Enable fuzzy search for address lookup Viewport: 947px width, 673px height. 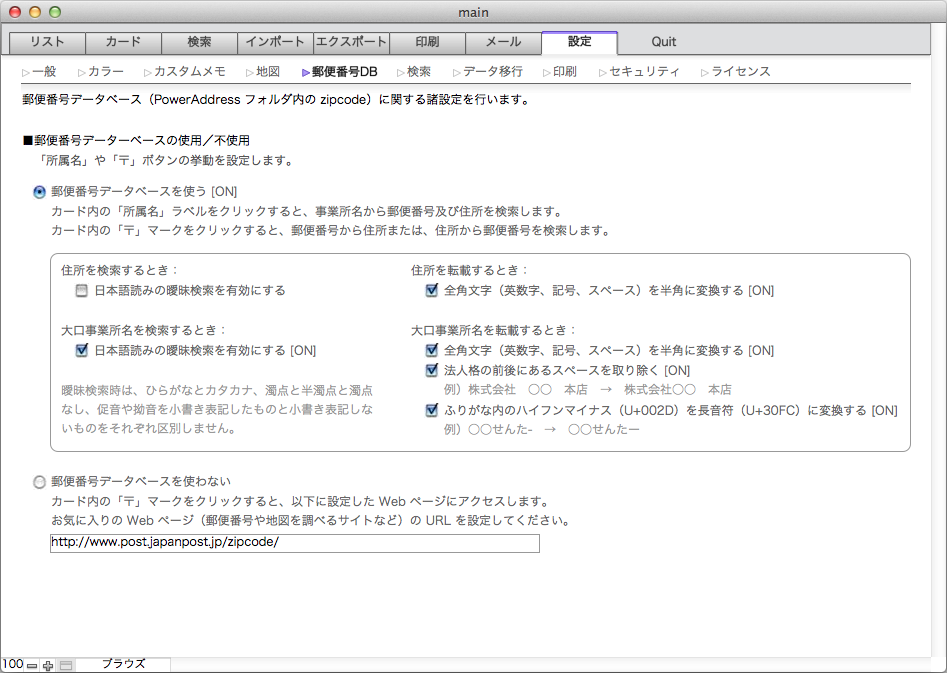point(82,291)
